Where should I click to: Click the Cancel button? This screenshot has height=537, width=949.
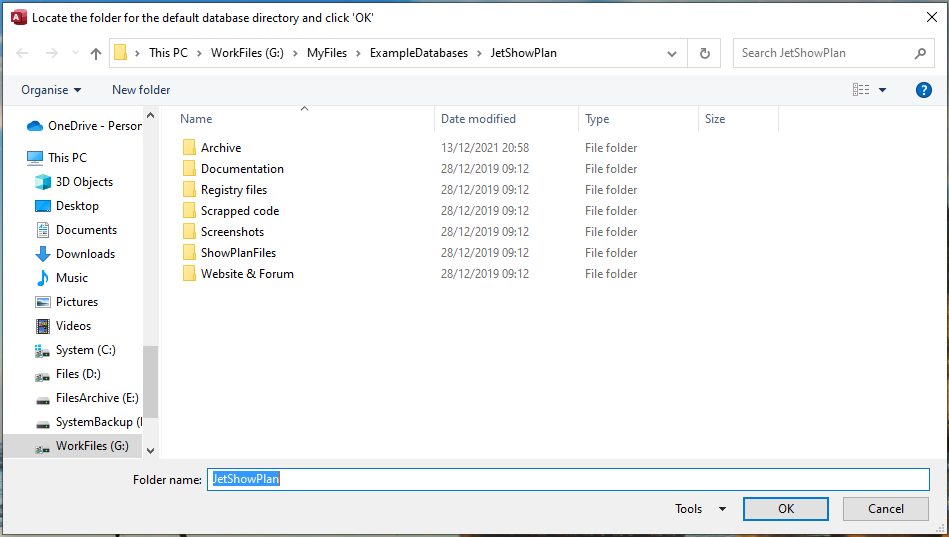point(885,509)
